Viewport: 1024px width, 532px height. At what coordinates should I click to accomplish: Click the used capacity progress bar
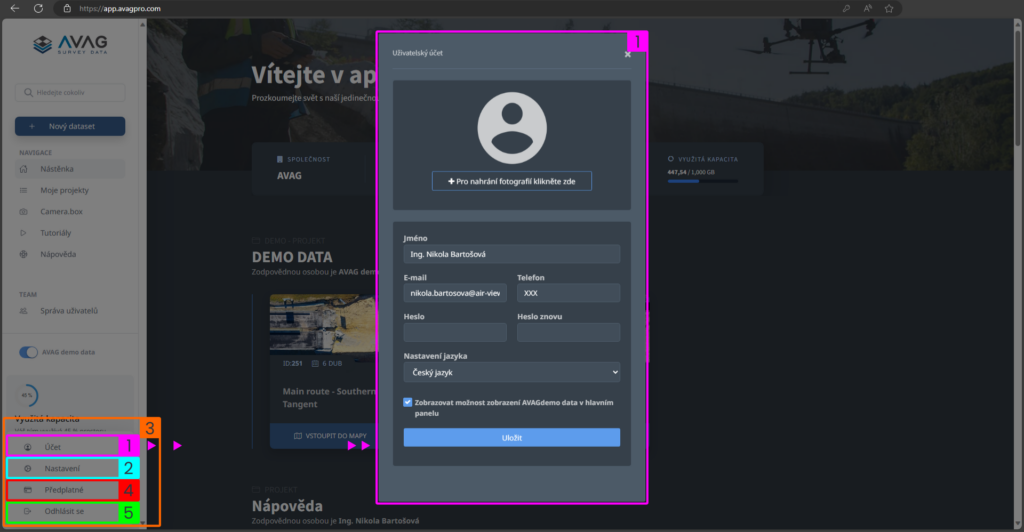point(703,181)
